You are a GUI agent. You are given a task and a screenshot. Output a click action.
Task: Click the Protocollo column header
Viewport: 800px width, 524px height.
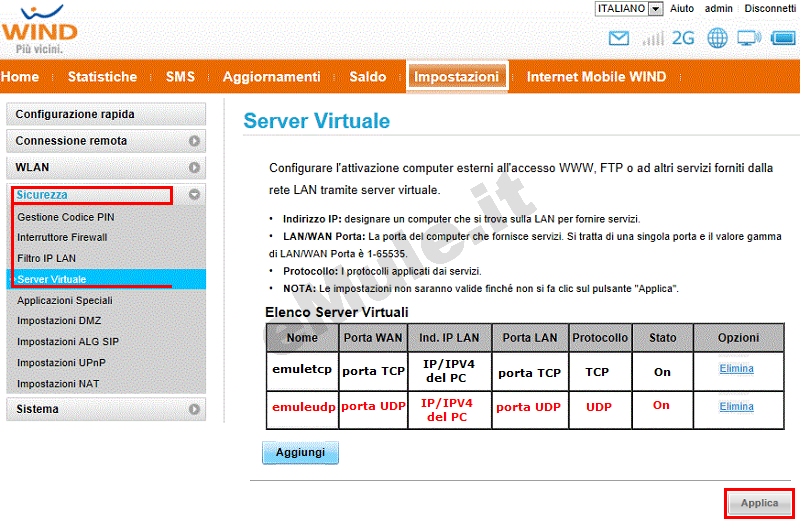600,338
